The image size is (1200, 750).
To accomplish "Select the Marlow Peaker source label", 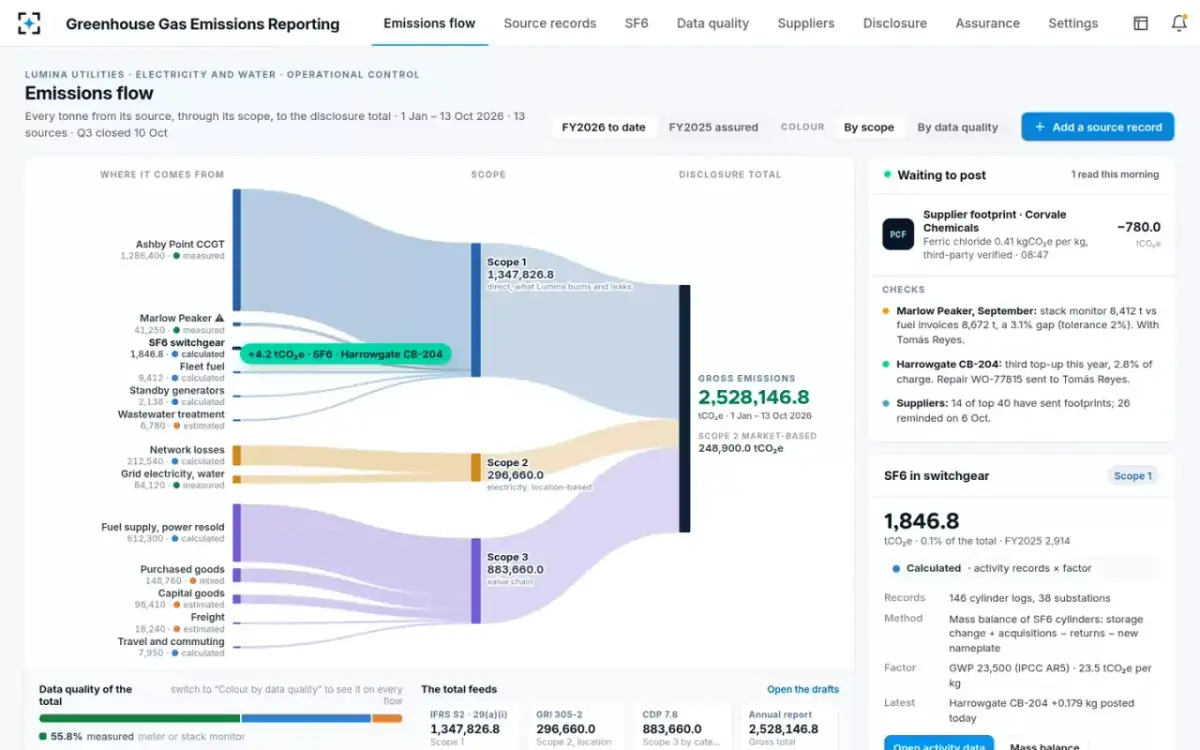I will coord(175,318).
